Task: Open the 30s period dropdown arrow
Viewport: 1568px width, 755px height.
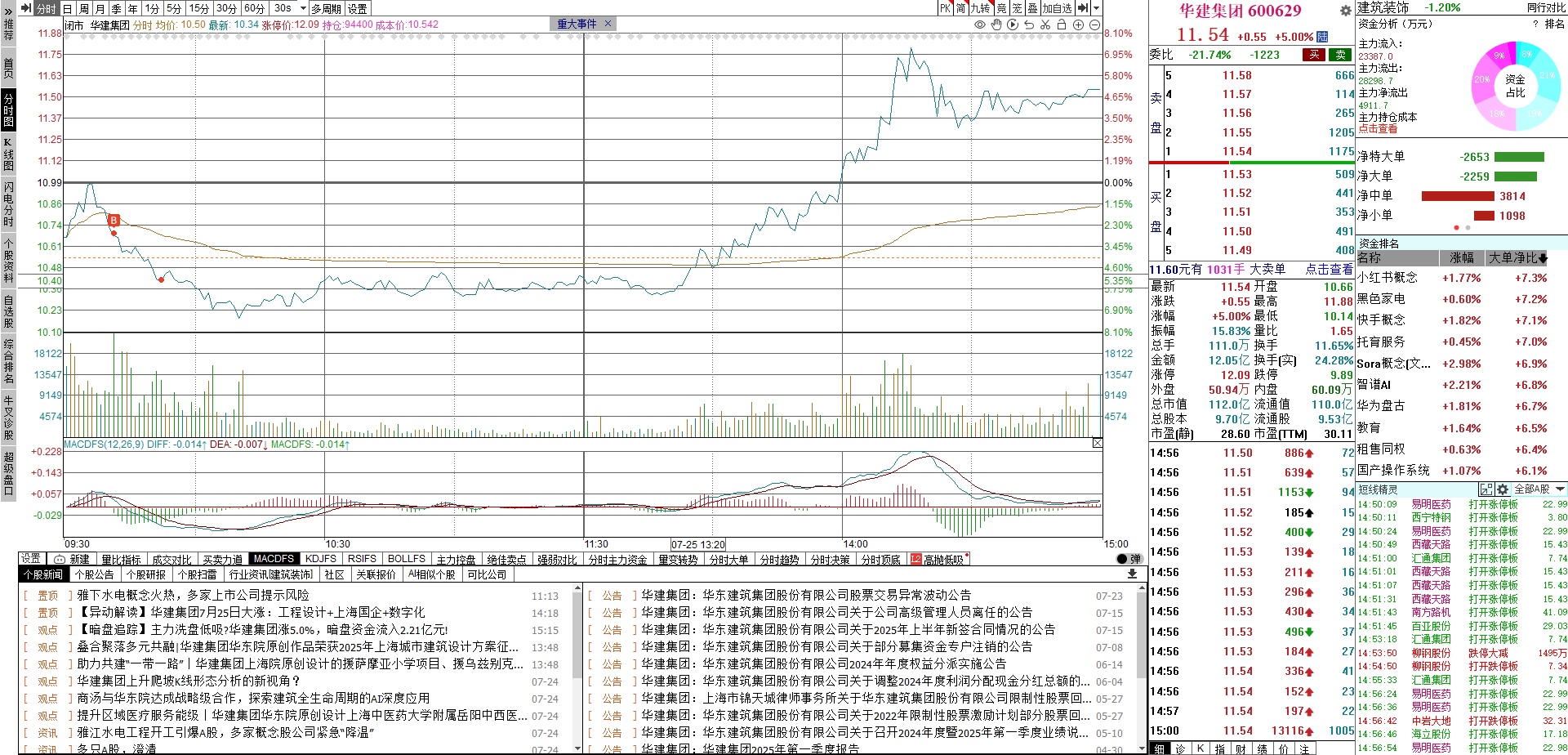Action: tap(303, 8)
